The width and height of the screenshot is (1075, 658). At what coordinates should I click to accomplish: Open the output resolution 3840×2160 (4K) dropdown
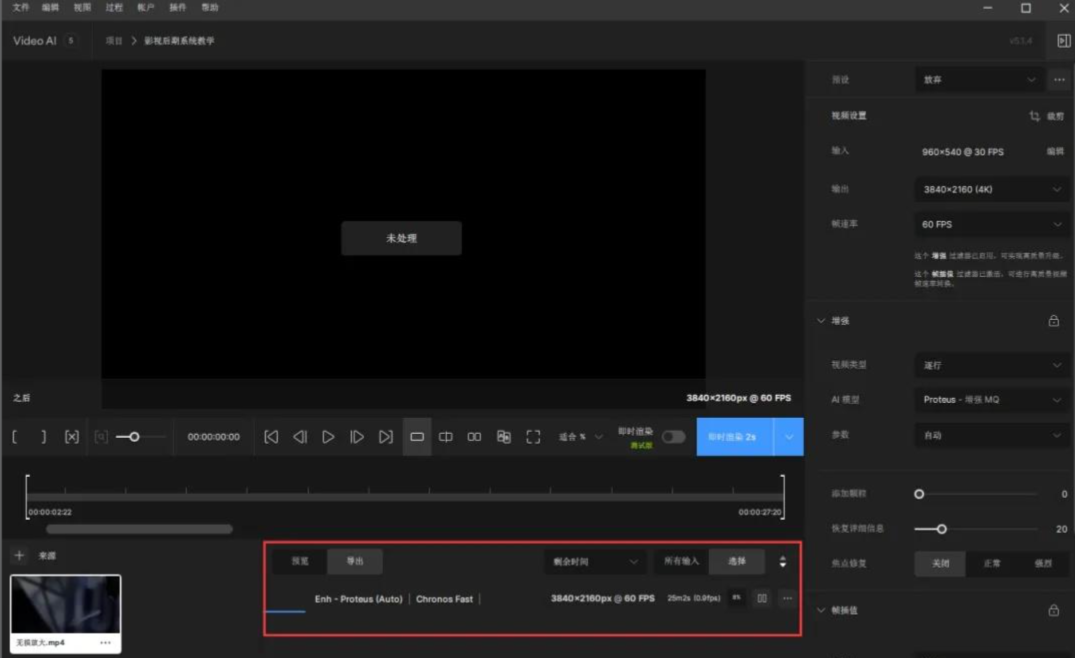tap(990, 189)
